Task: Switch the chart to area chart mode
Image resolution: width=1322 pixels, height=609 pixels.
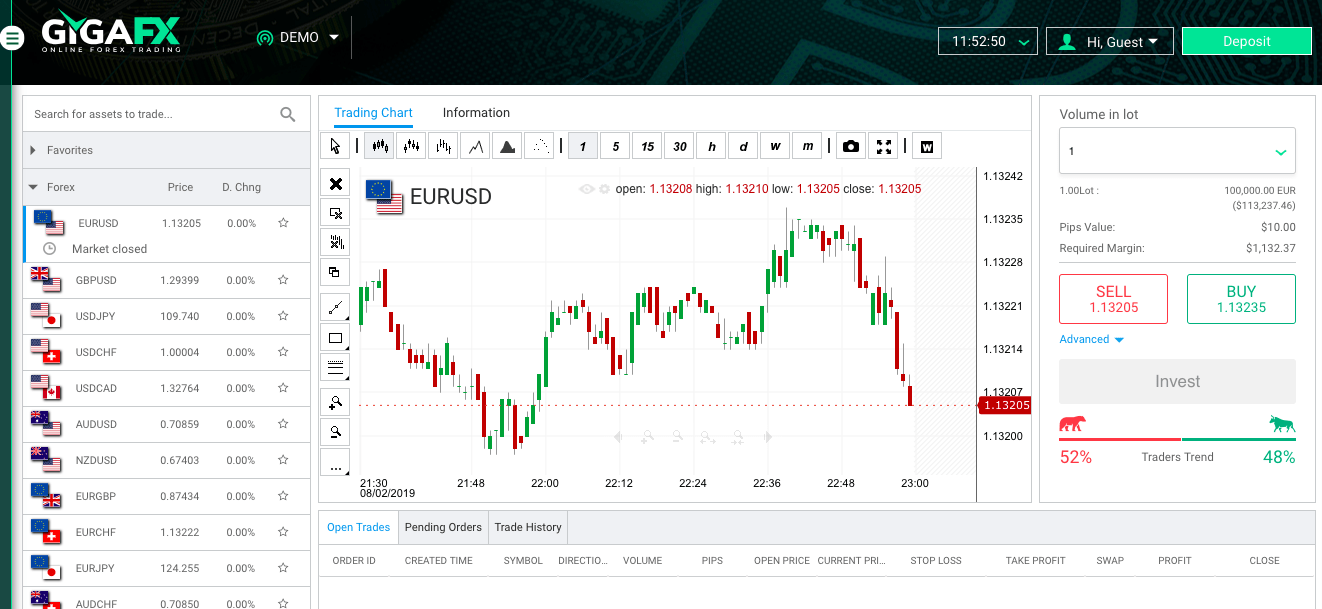Action: pyautogui.click(x=506, y=145)
